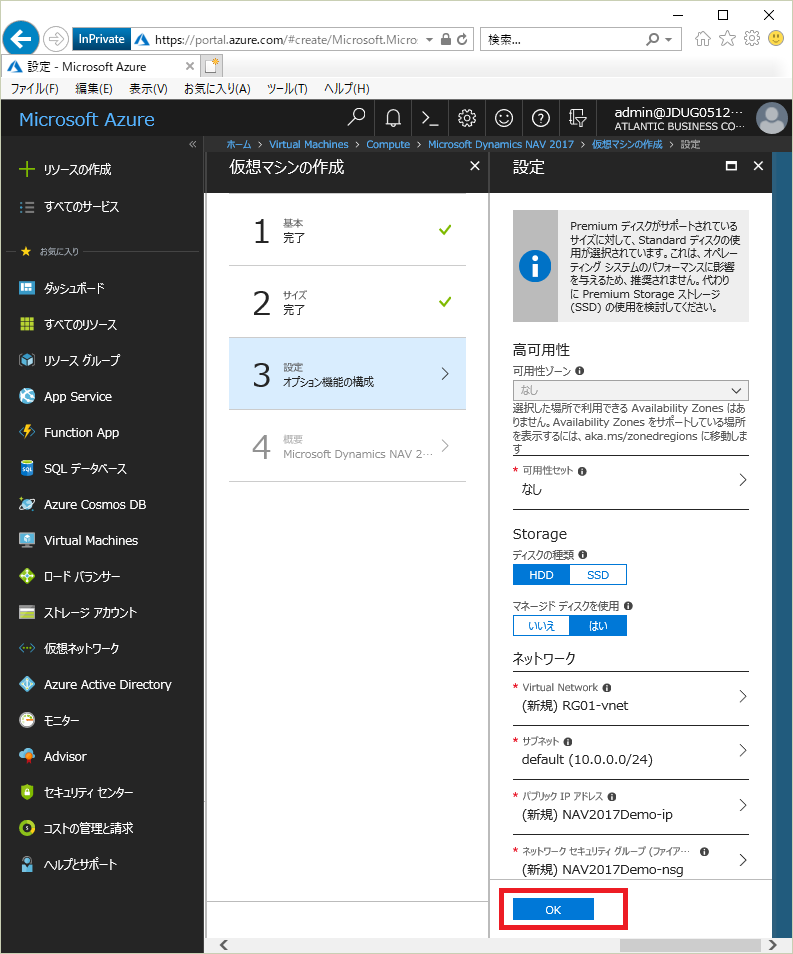
Task: Open ストレージ アカウント in the sidebar
Action: point(78,612)
